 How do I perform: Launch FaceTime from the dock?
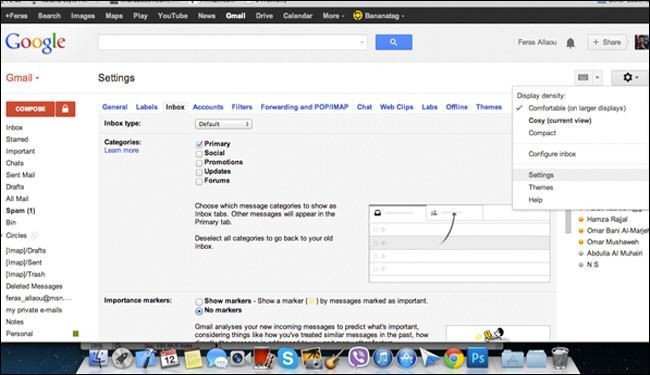click(x=240, y=358)
